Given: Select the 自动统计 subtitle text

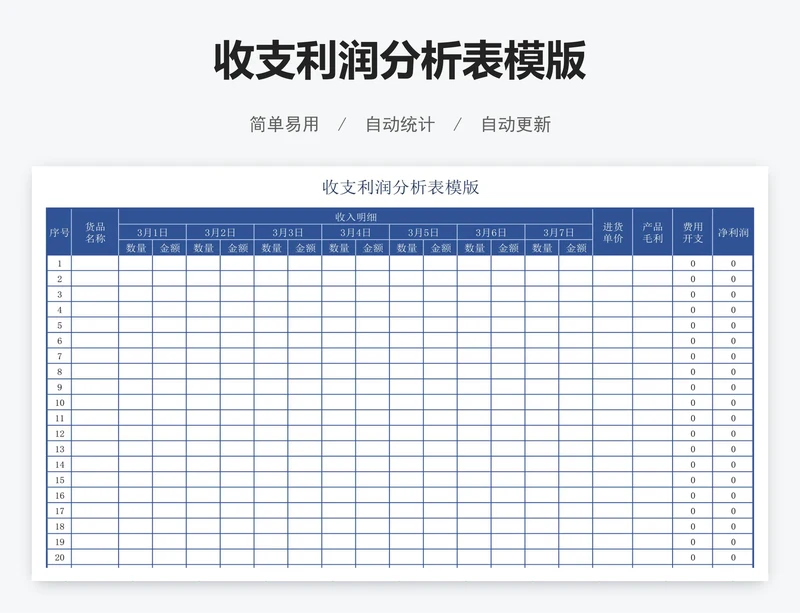Looking at the screenshot, I should pyautogui.click(x=400, y=125).
